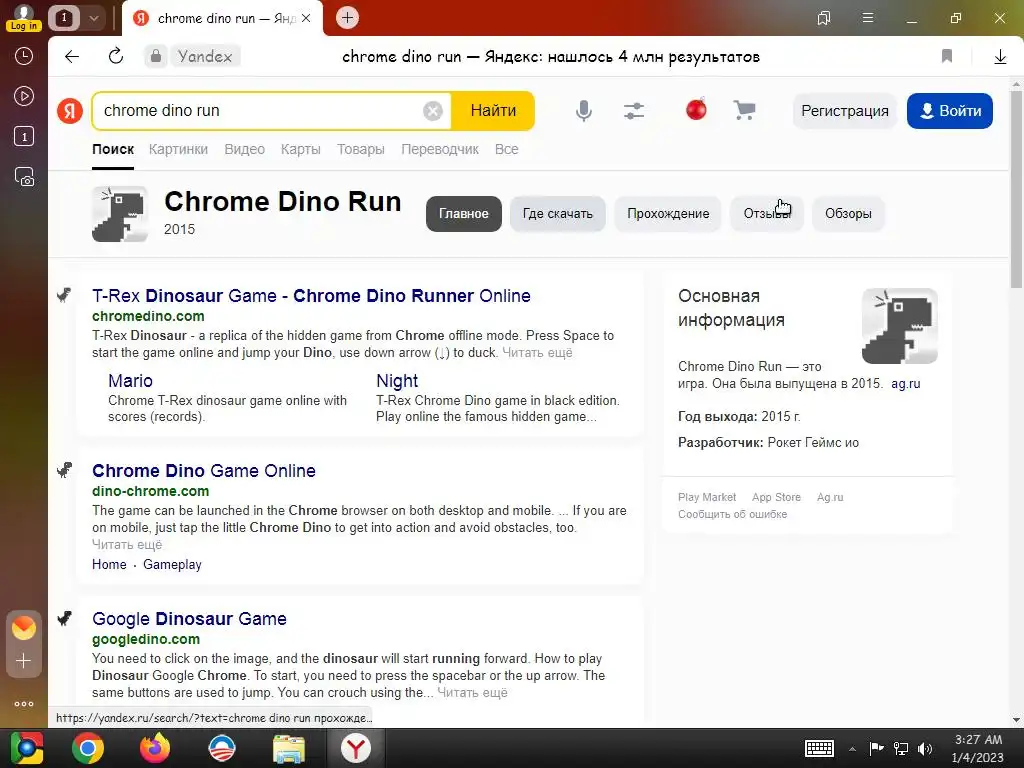Open the Gameplay sitelink
The image size is (1024, 768).
point(172,564)
